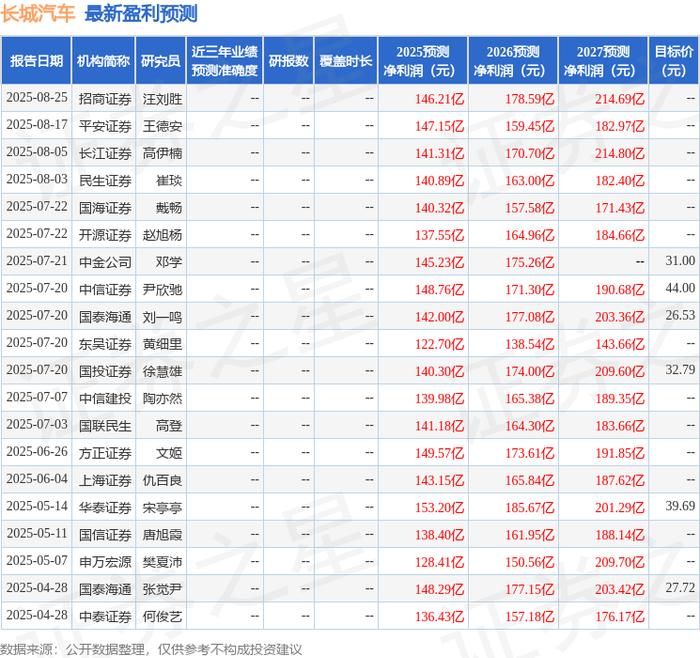Click analyst name 陶亦然
The height and width of the screenshot is (658, 700).
(162, 399)
